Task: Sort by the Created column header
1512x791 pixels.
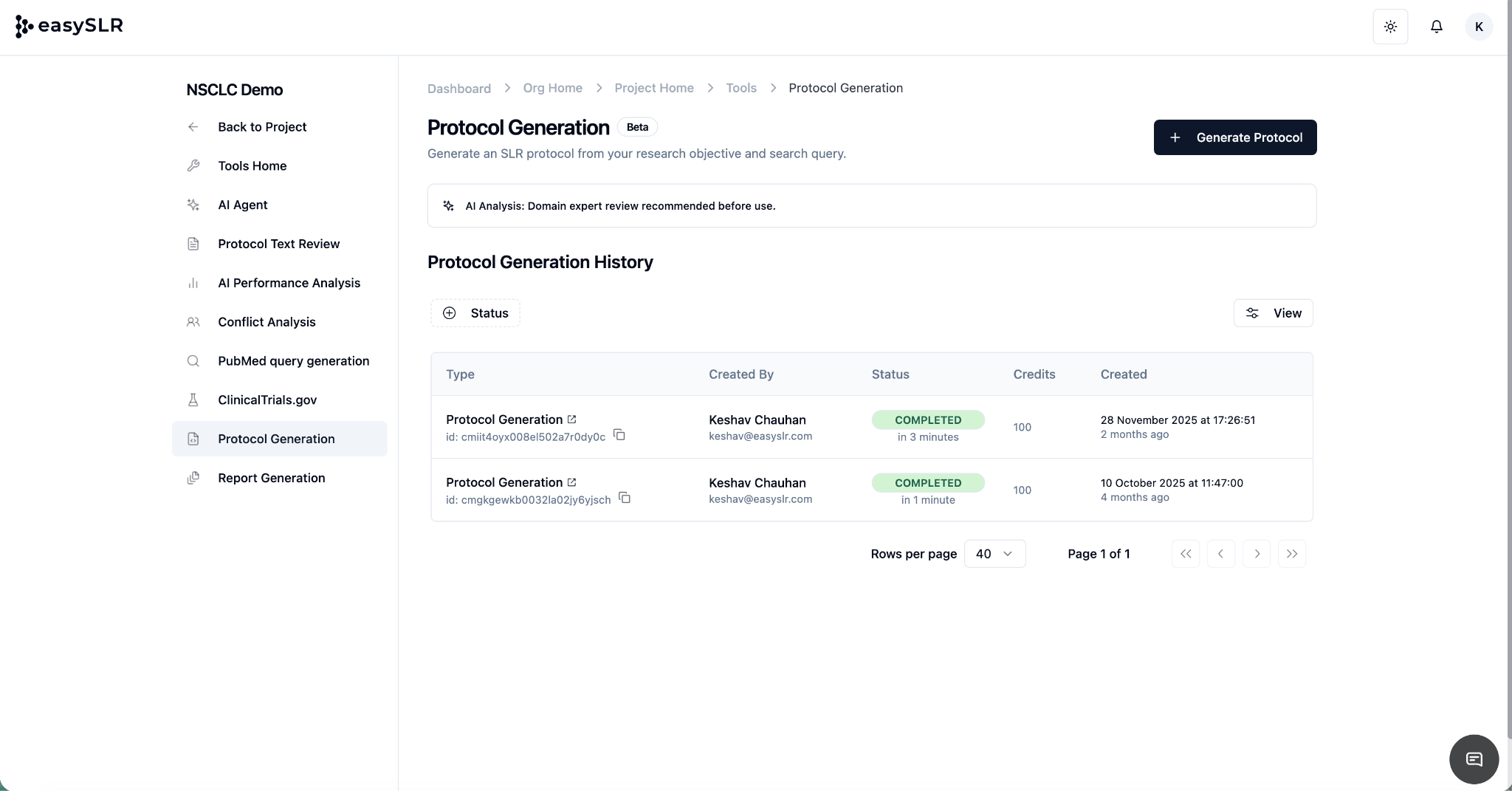Action: click(1123, 374)
